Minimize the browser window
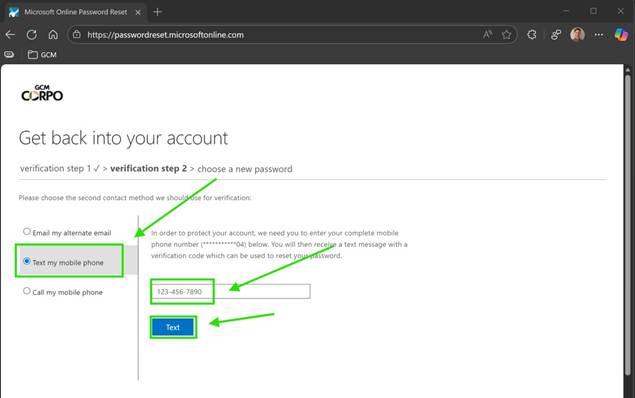 pos(566,11)
